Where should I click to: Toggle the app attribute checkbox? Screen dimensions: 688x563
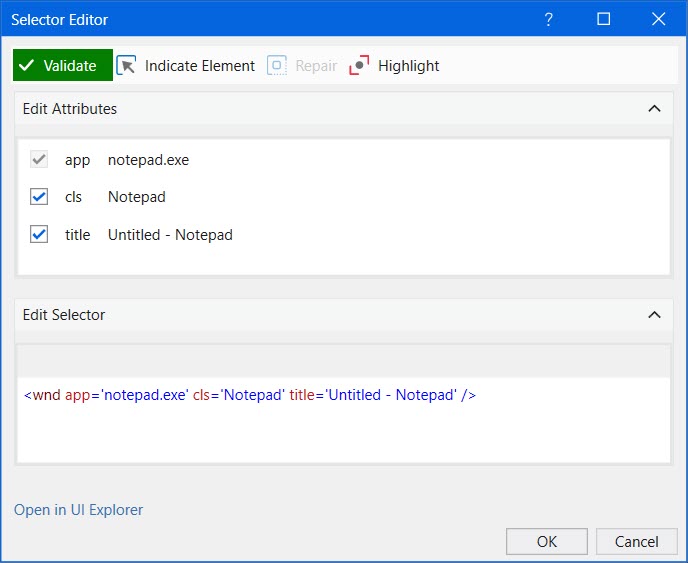coord(39,159)
